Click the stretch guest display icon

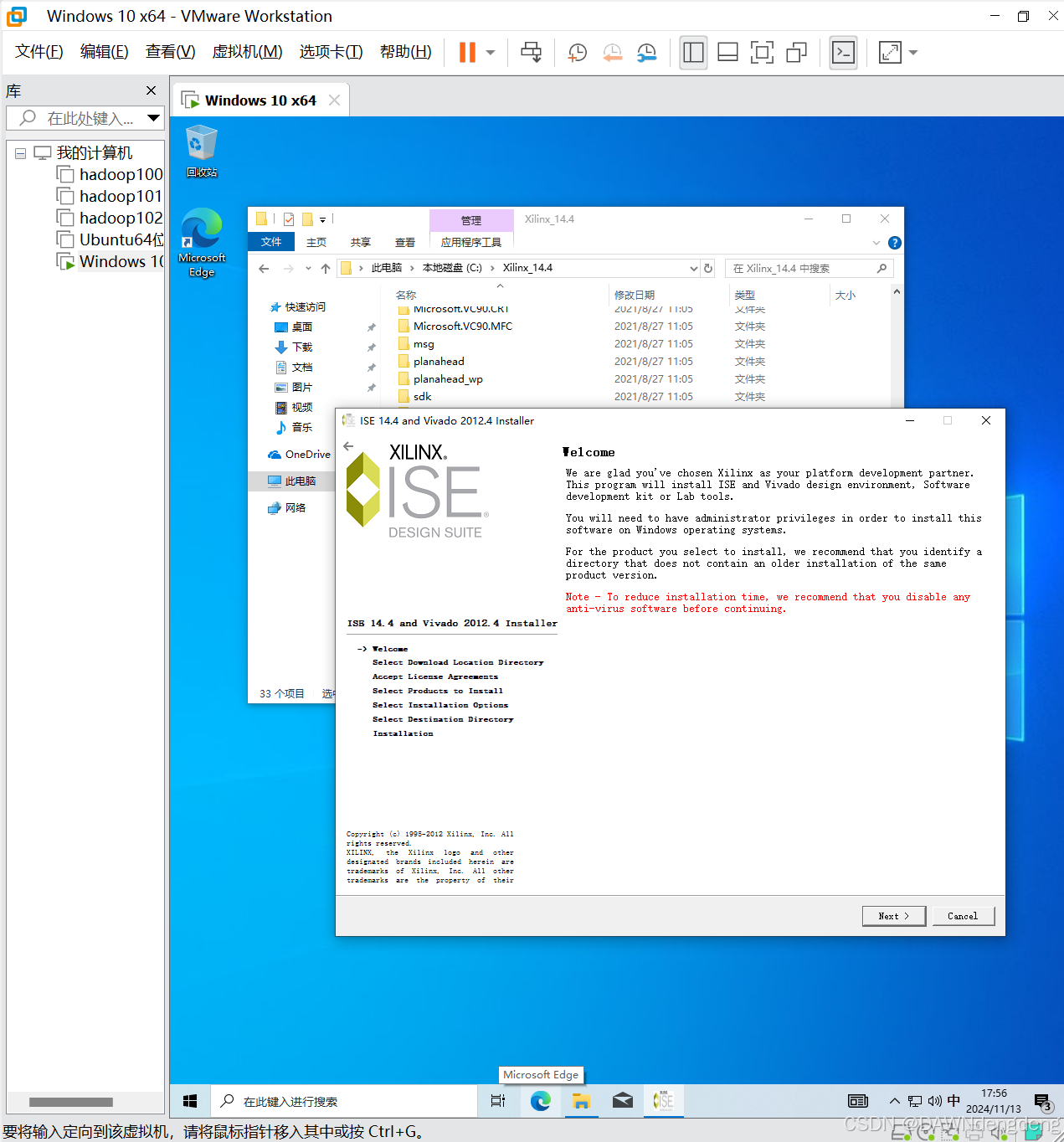pyautogui.click(x=890, y=52)
